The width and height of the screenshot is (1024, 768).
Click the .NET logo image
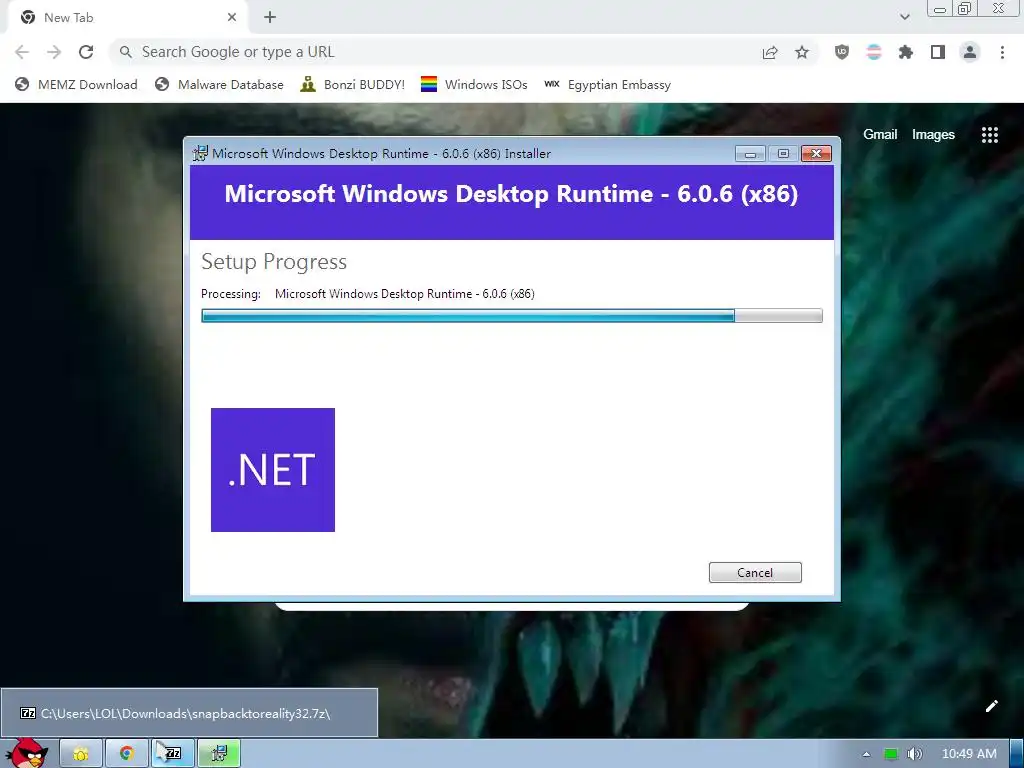pyautogui.click(x=273, y=470)
